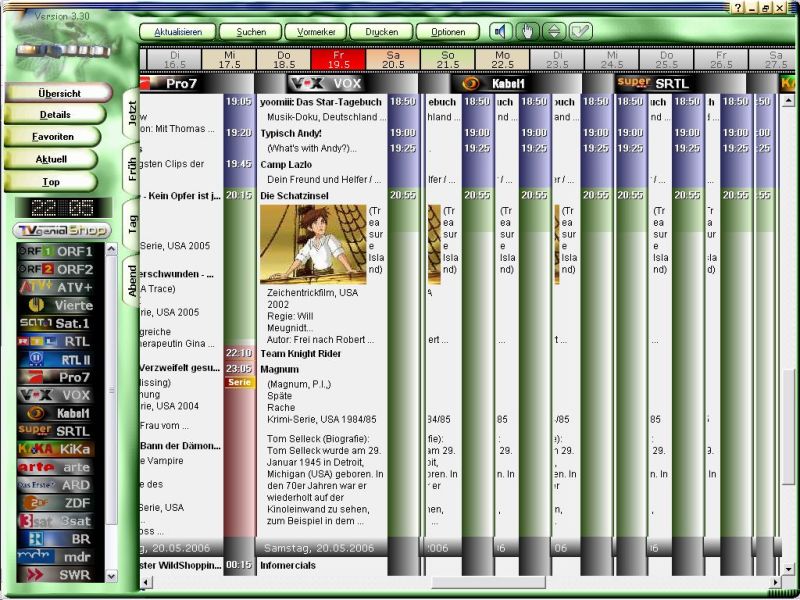
Task: Click Aktualisieren button
Action: pyautogui.click(x=178, y=32)
